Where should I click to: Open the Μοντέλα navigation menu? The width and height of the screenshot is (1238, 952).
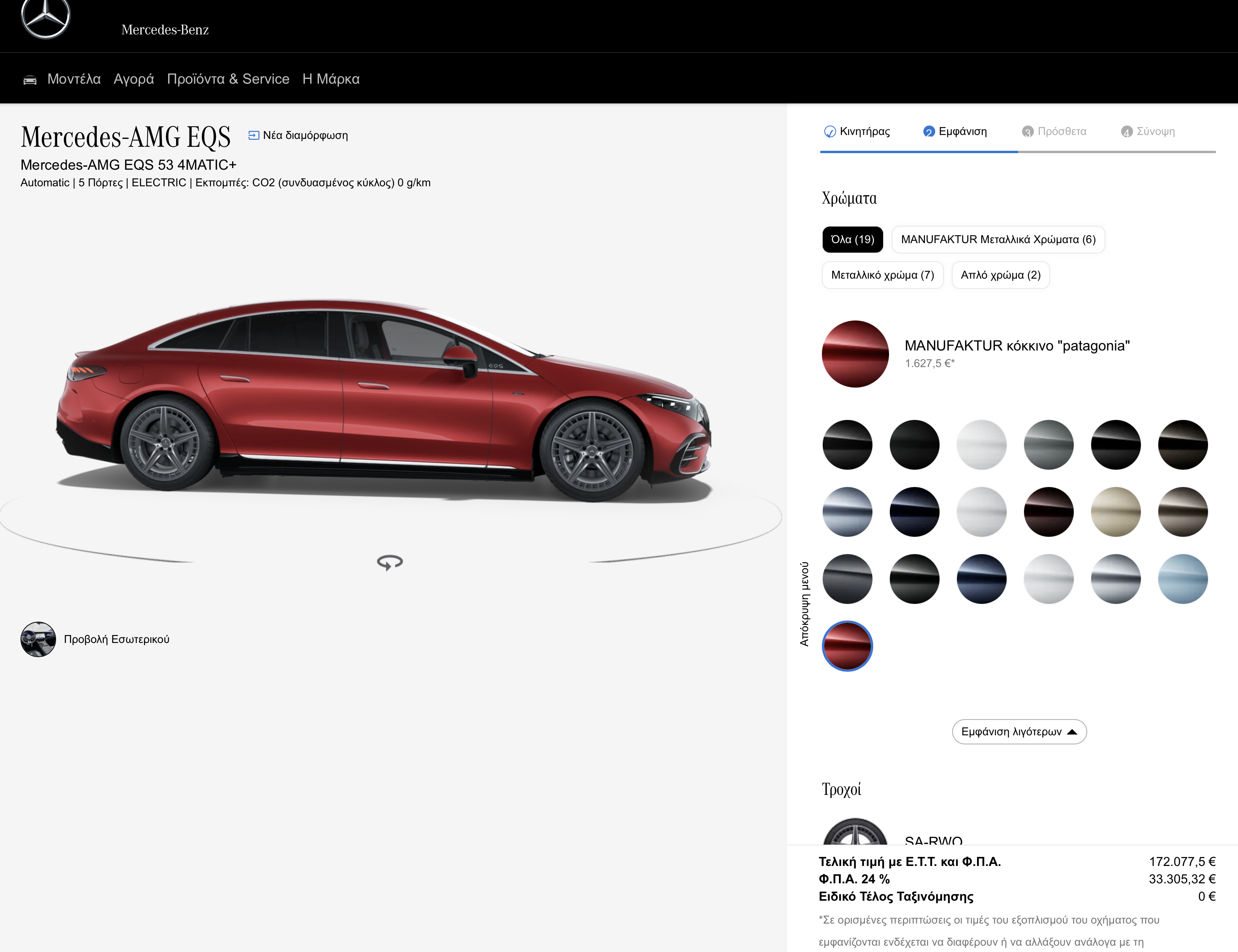click(x=74, y=79)
